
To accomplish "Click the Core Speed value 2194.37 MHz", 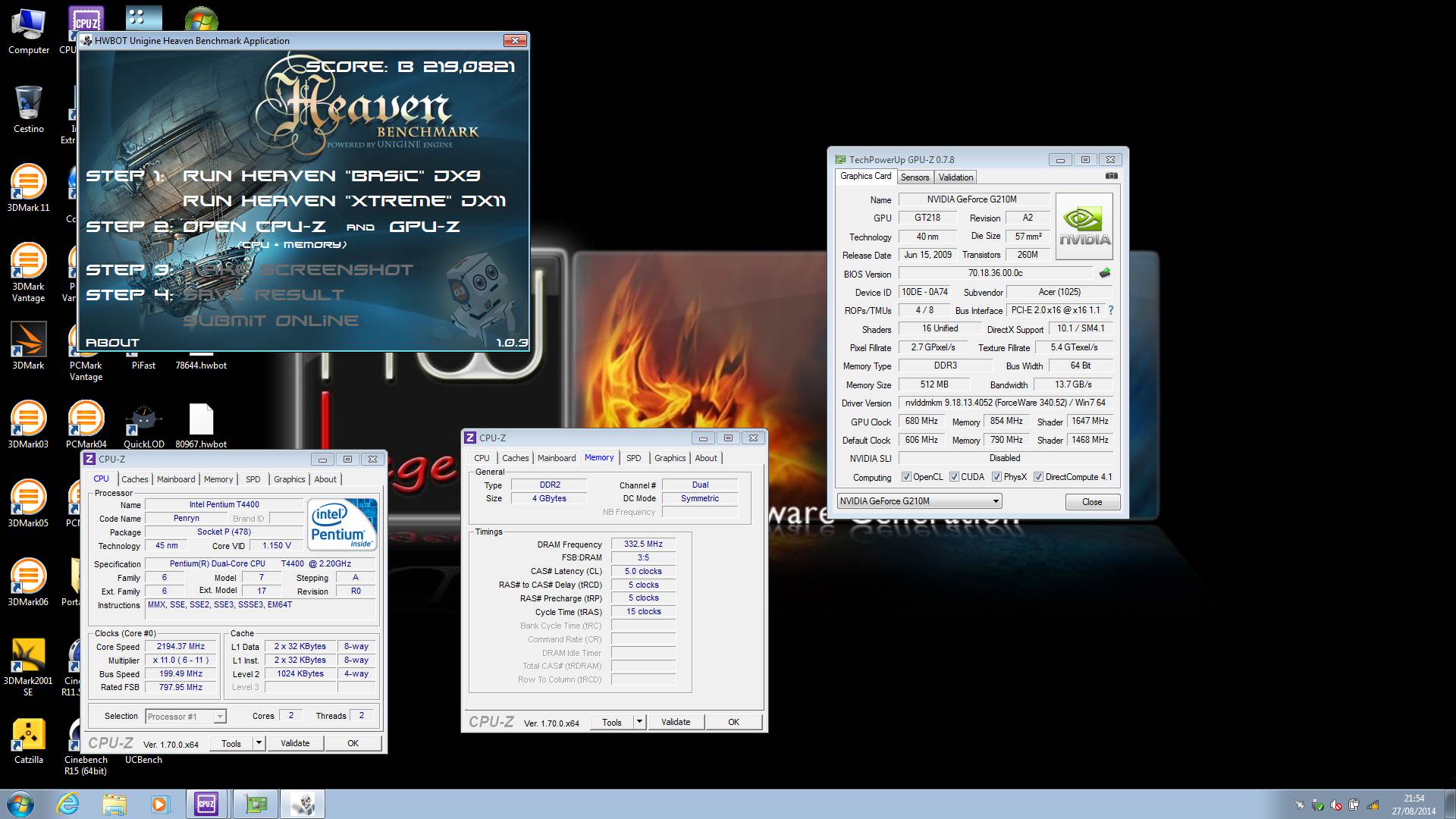I will click(x=180, y=646).
